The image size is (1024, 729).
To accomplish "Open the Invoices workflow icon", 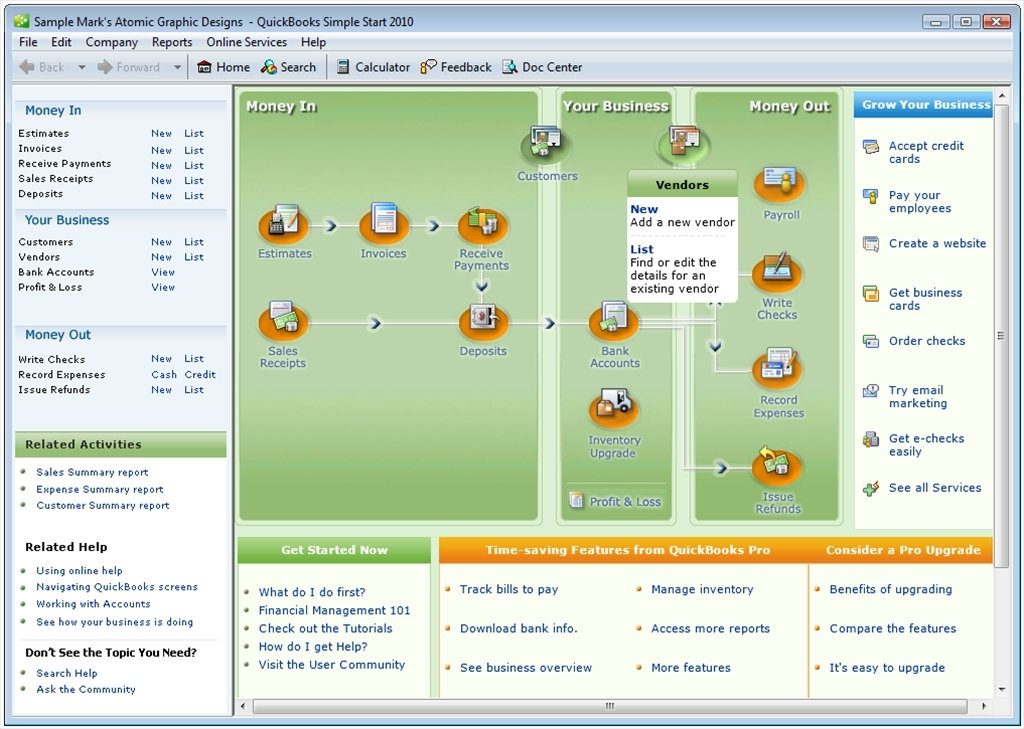I will [384, 223].
